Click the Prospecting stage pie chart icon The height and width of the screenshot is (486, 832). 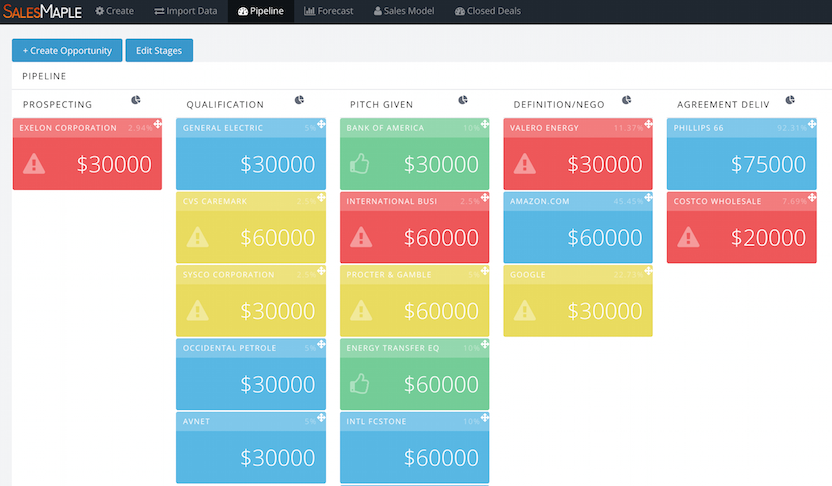point(136,100)
